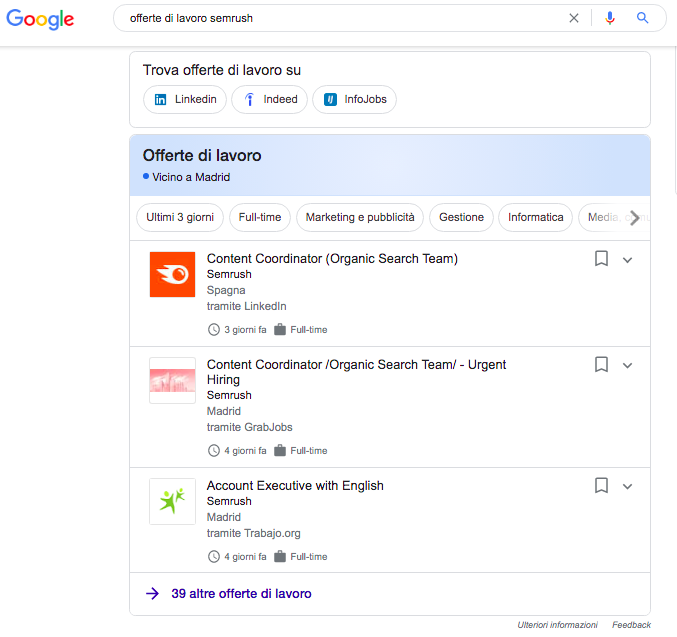Open 'Ulteriori informazioni' link
Image resolution: width=677 pixels, height=637 pixels.
(557, 625)
